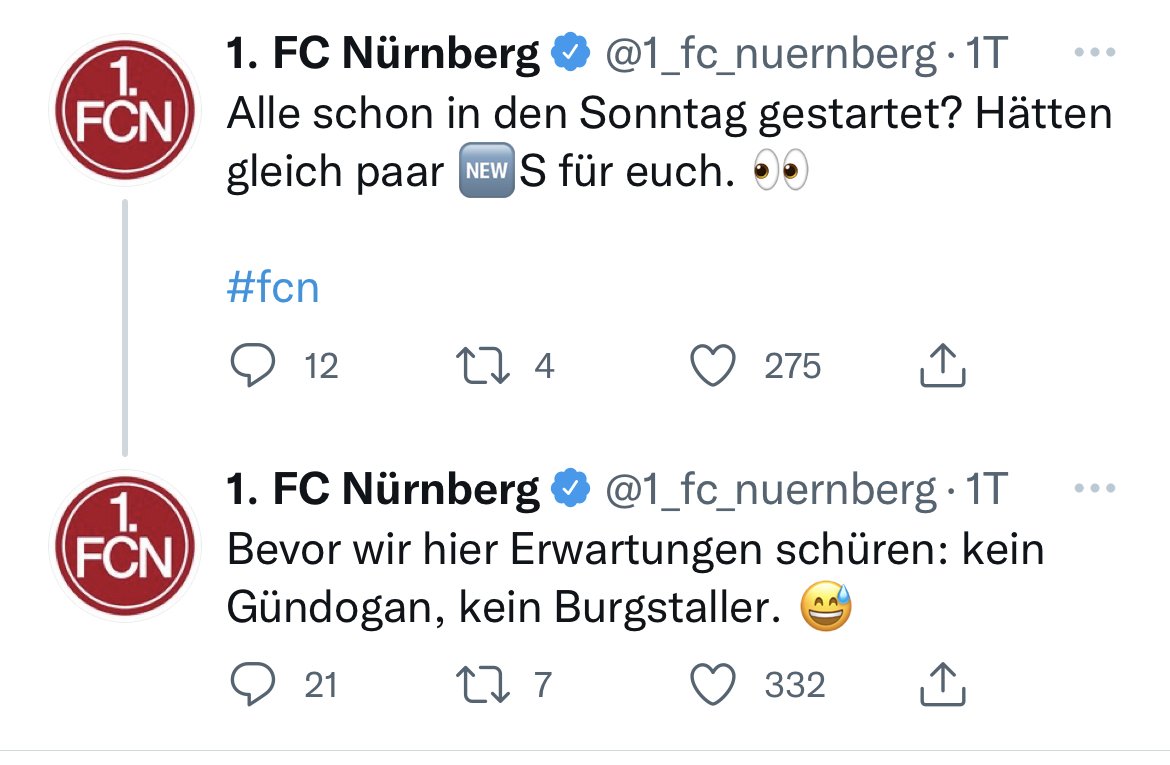Image resolution: width=1170 pixels, height=765 pixels.
Task: Like the tweet with 332 likes
Action: [713, 684]
